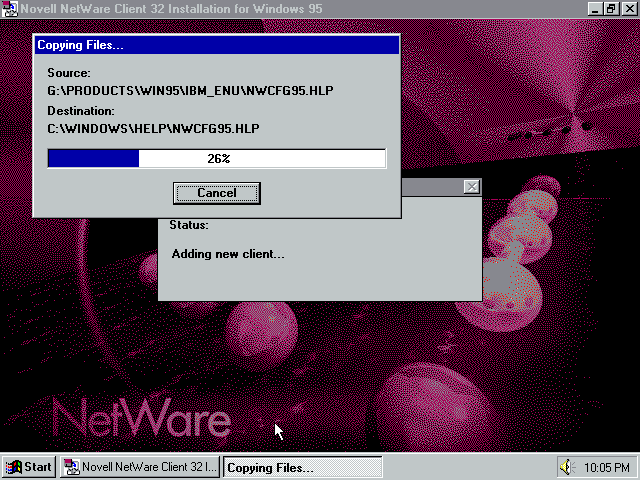Click the Copying Files dialog title bar
The width and height of the screenshot is (640, 480).
217,45
